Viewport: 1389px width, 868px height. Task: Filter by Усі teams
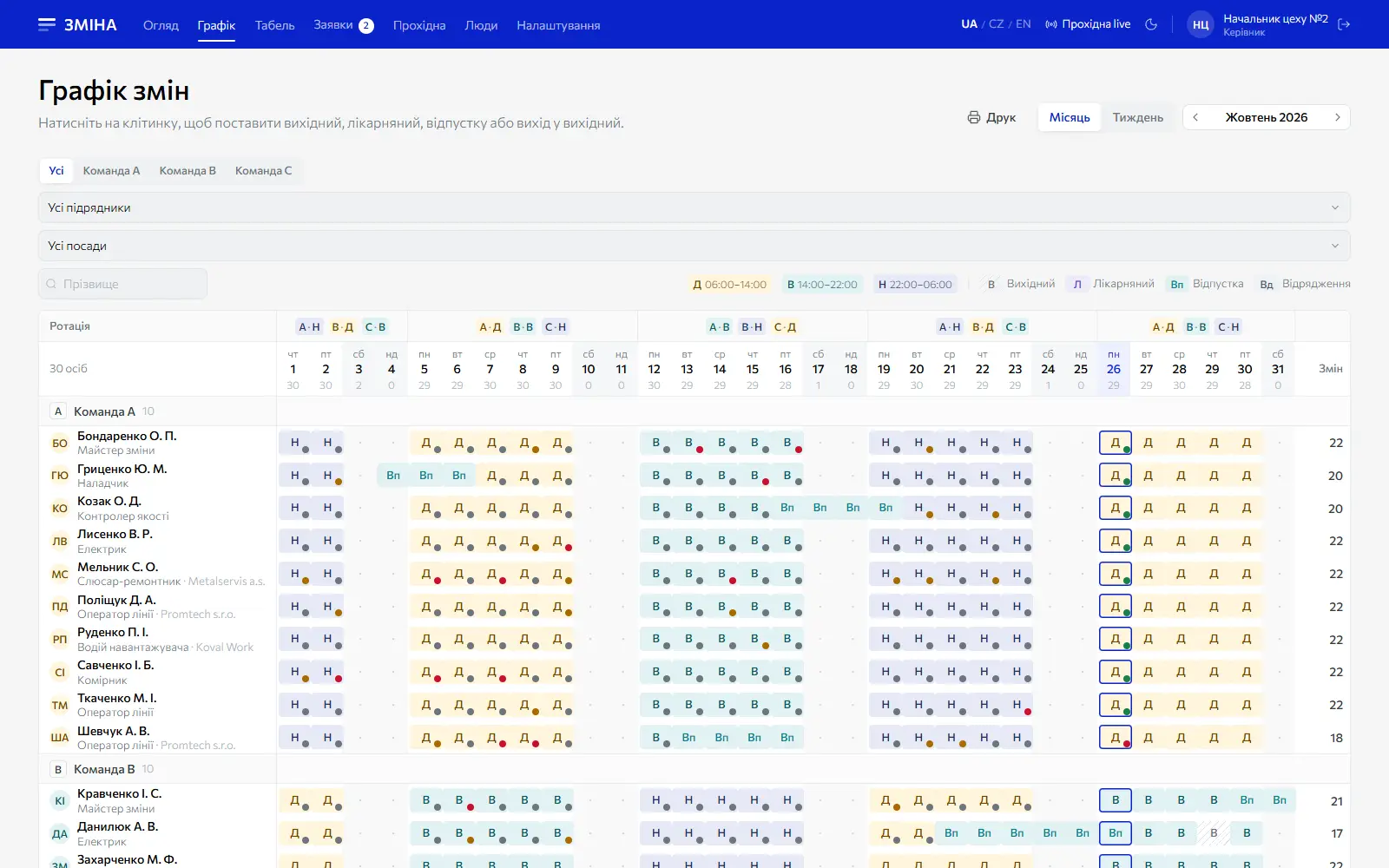tap(56, 171)
